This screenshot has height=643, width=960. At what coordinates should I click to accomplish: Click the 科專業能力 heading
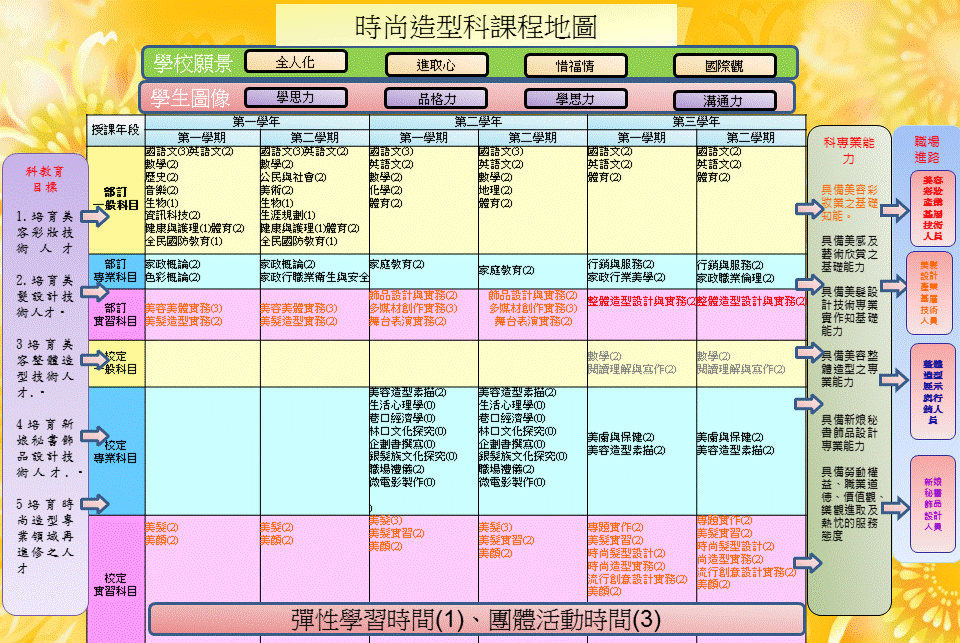(x=849, y=151)
